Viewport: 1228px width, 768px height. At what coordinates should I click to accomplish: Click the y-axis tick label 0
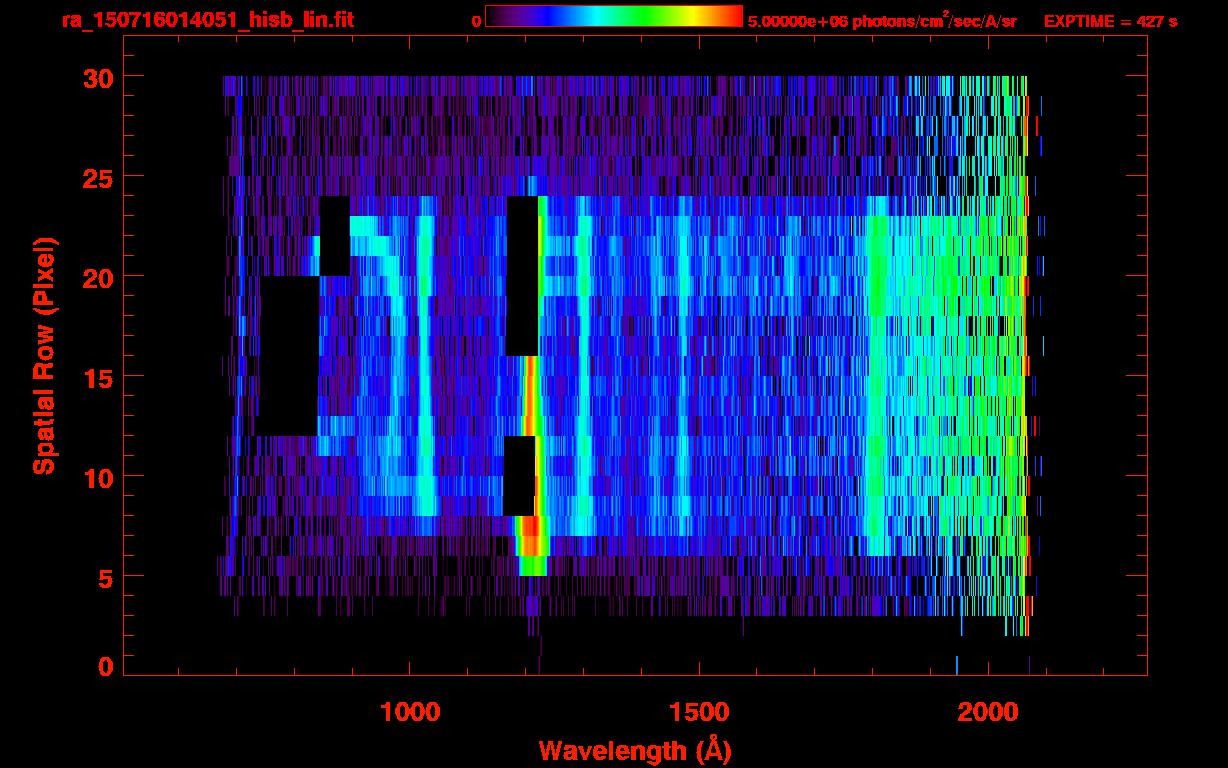[104, 665]
